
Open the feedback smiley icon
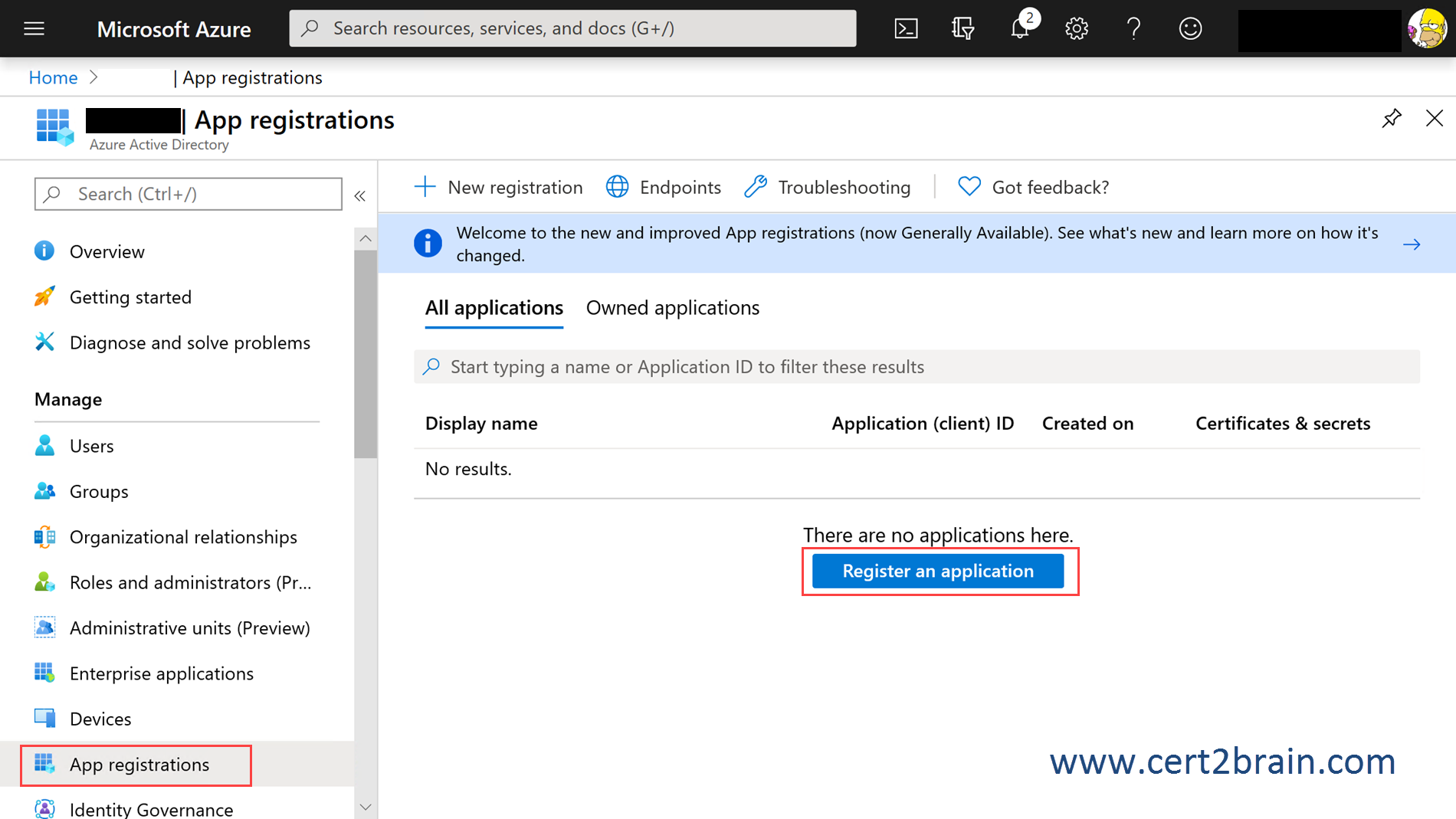pos(1190,29)
